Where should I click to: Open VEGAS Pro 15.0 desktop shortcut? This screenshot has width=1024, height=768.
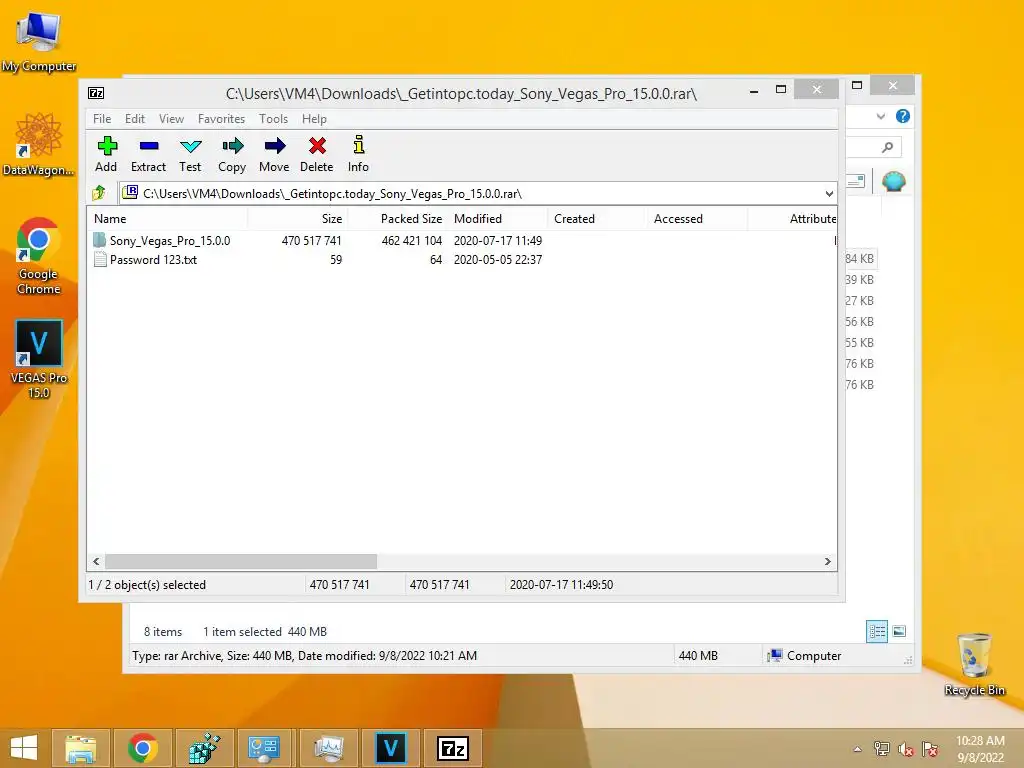39,359
